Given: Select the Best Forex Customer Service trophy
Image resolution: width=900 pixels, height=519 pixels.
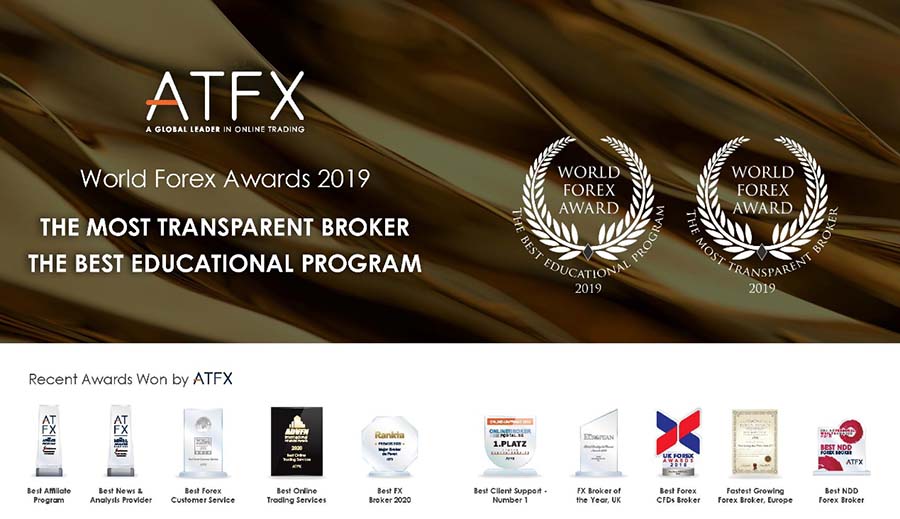Looking at the screenshot, I should (x=203, y=443).
